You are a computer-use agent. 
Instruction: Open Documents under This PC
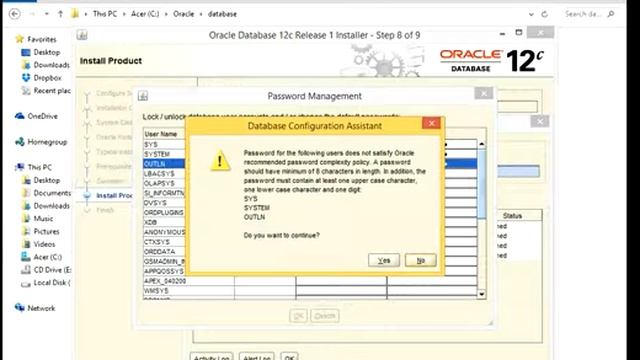(46, 193)
